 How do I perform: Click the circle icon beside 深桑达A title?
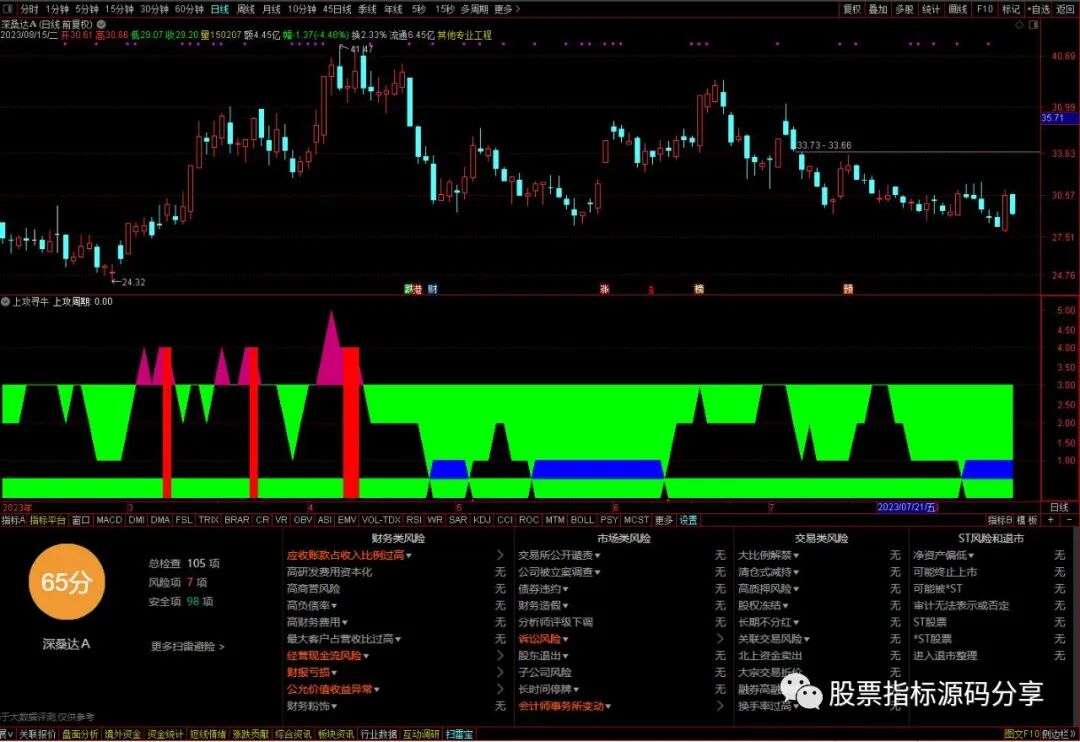(x=101, y=24)
